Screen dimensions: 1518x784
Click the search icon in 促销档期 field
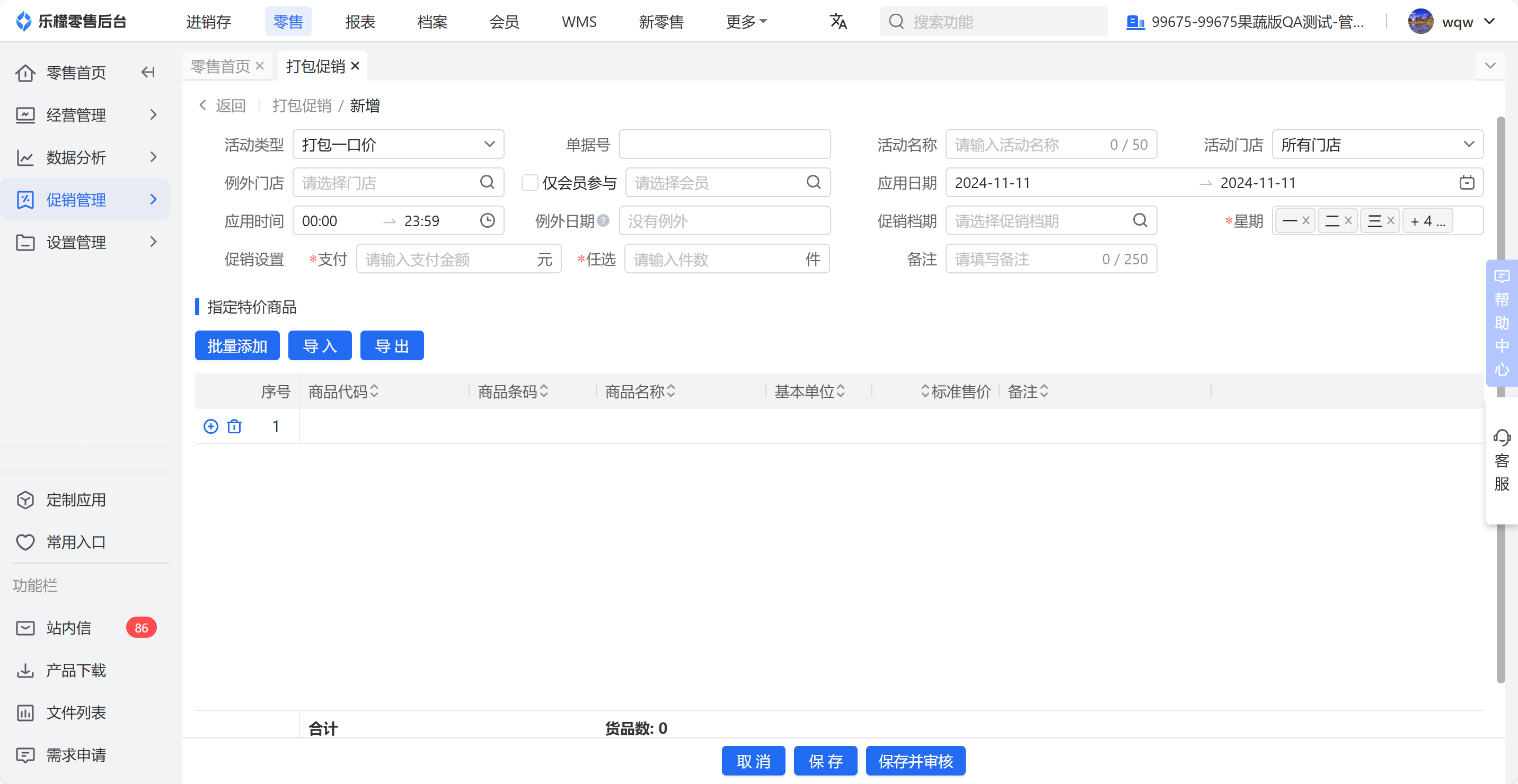(1140, 221)
